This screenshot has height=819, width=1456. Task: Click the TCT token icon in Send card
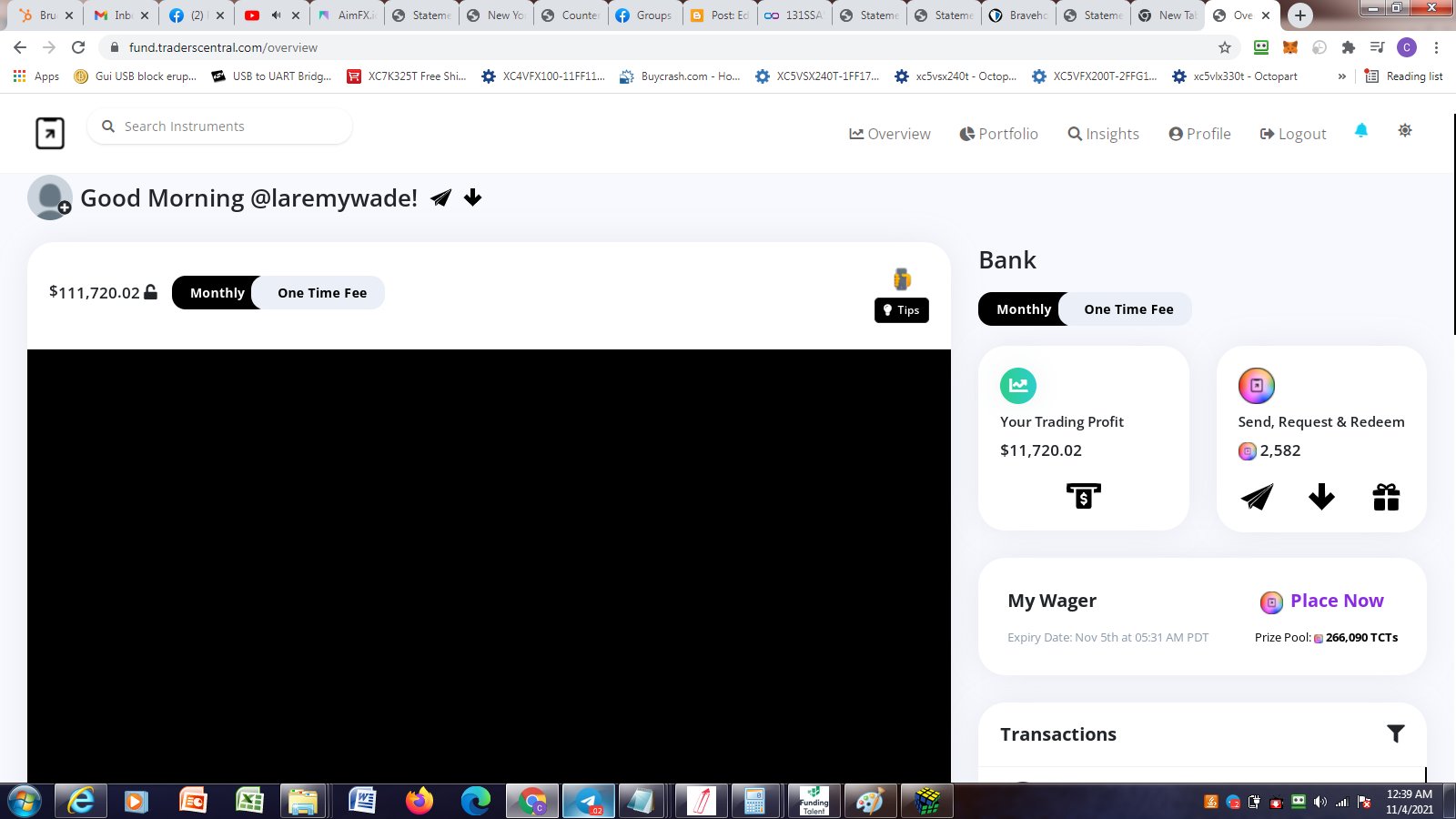pyautogui.click(x=1257, y=386)
